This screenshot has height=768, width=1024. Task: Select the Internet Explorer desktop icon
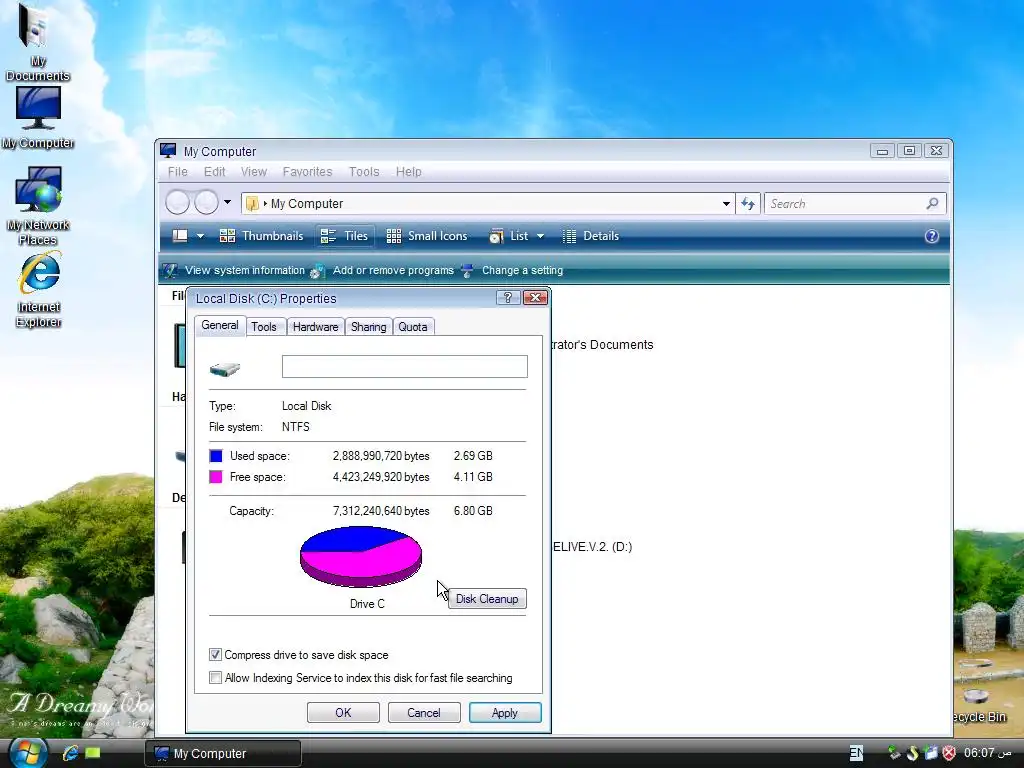tap(39, 289)
